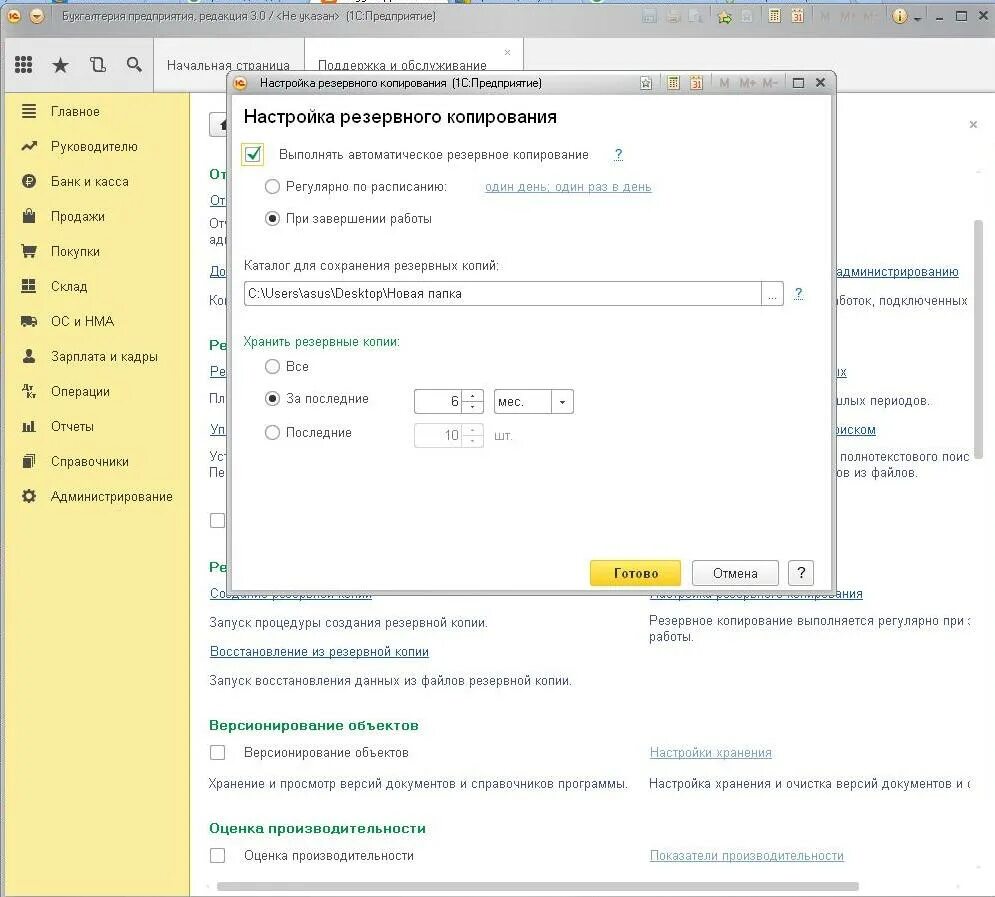
Task: Click Зарплата и кадры person icon
Action: [29, 356]
